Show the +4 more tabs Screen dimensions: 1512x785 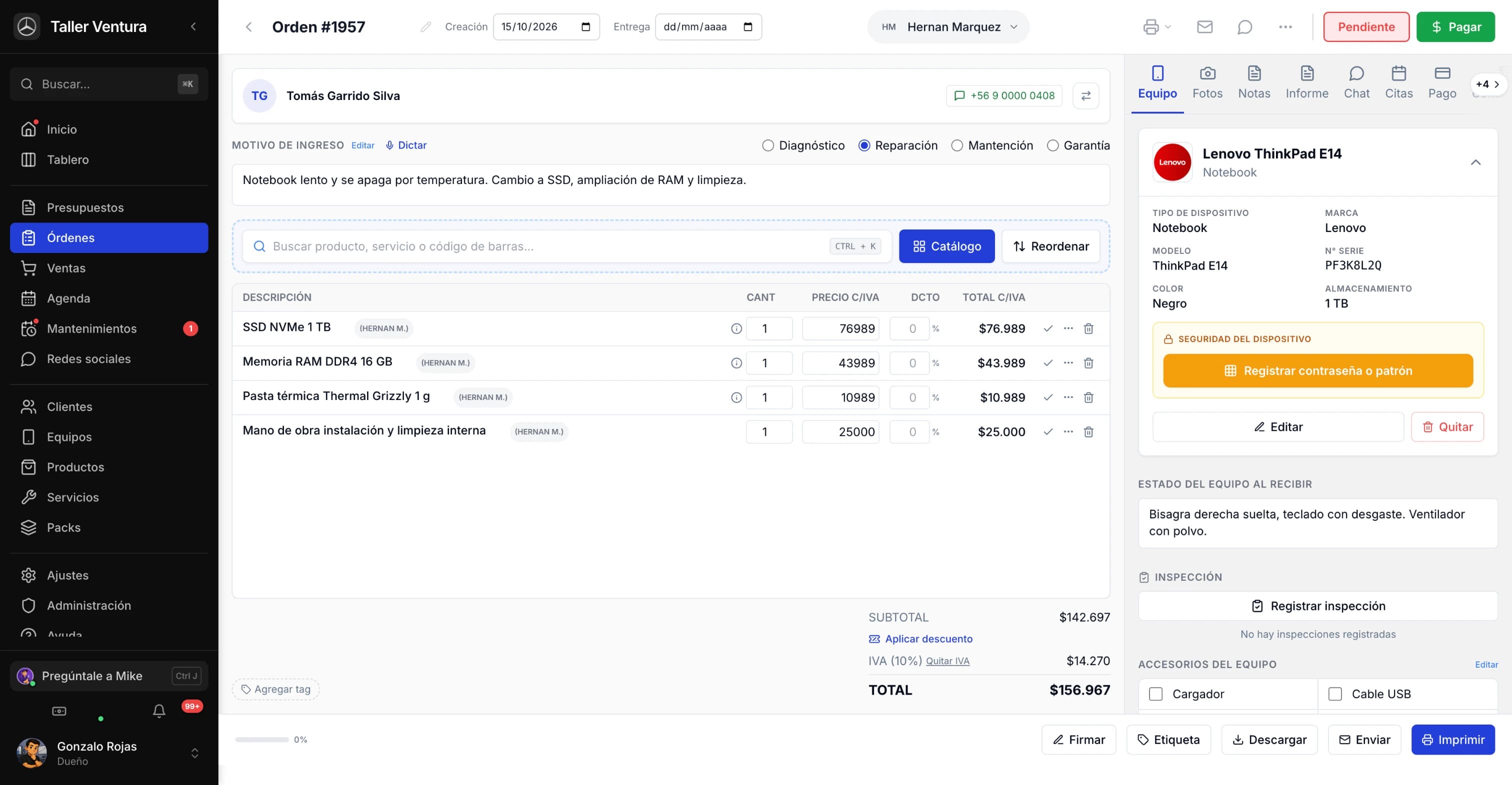tap(1487, 84)
